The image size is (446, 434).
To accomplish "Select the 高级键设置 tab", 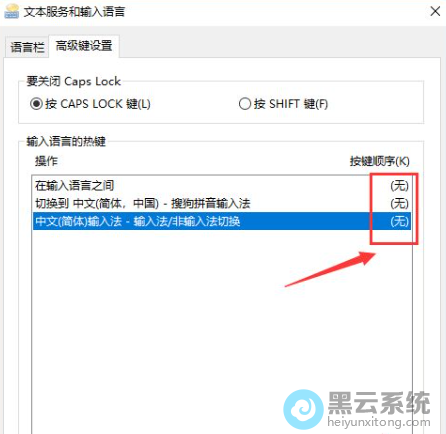I will (x=84, y=46).
